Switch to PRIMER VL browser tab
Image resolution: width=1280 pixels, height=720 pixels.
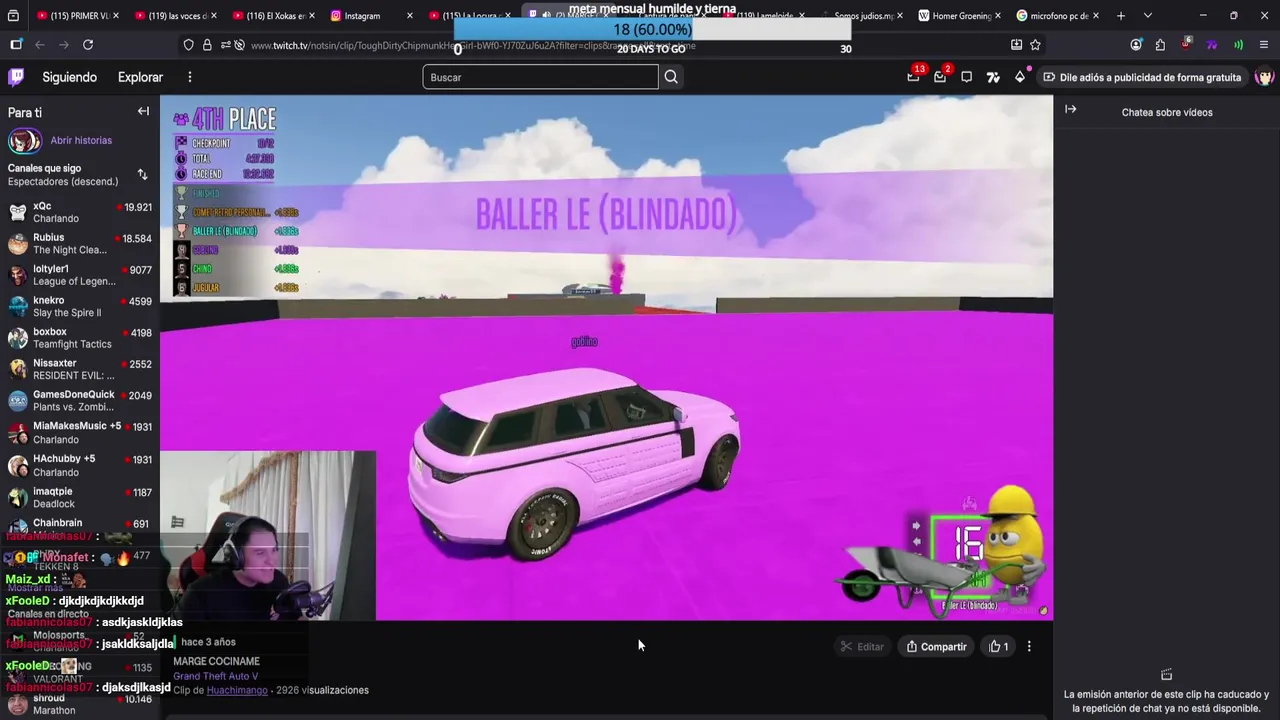77,16
